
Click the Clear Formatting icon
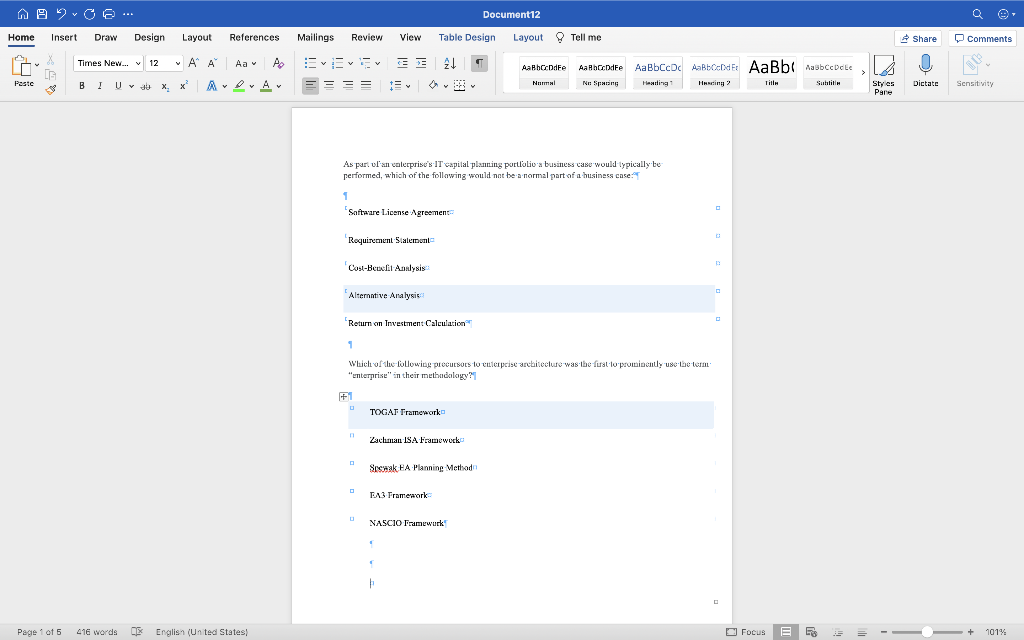278,63
